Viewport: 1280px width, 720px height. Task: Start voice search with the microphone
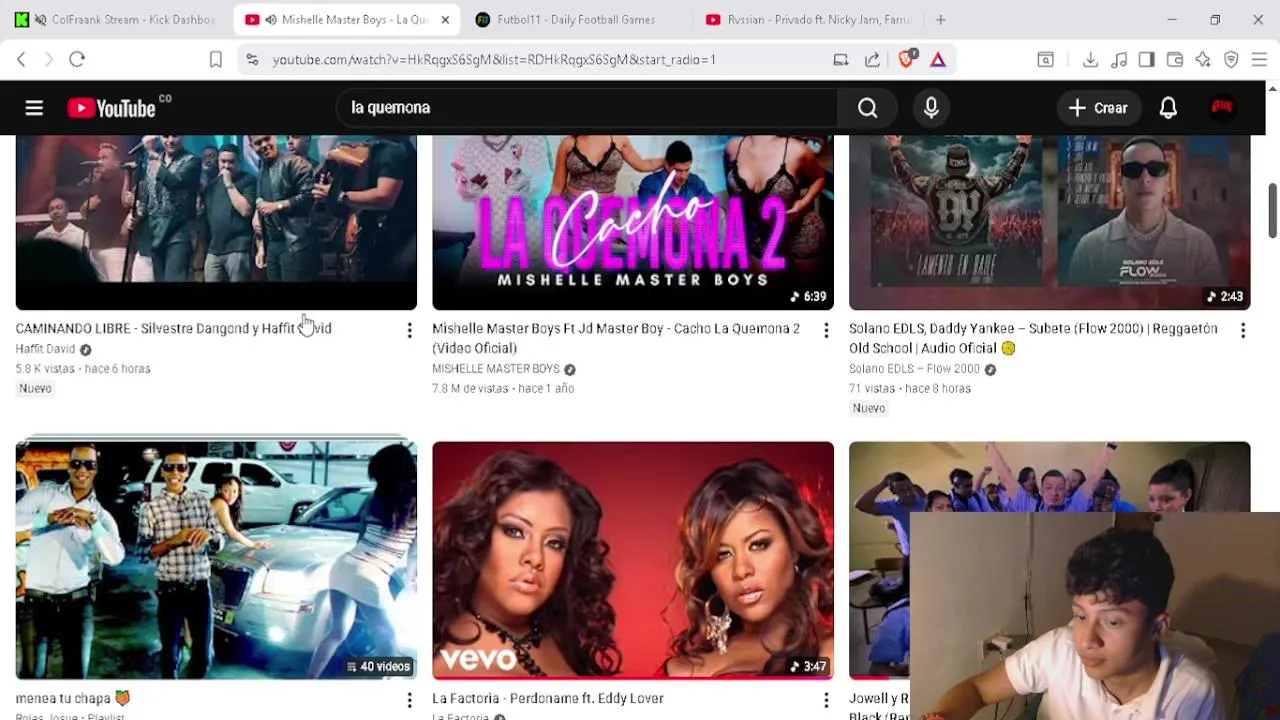point(931,108)
